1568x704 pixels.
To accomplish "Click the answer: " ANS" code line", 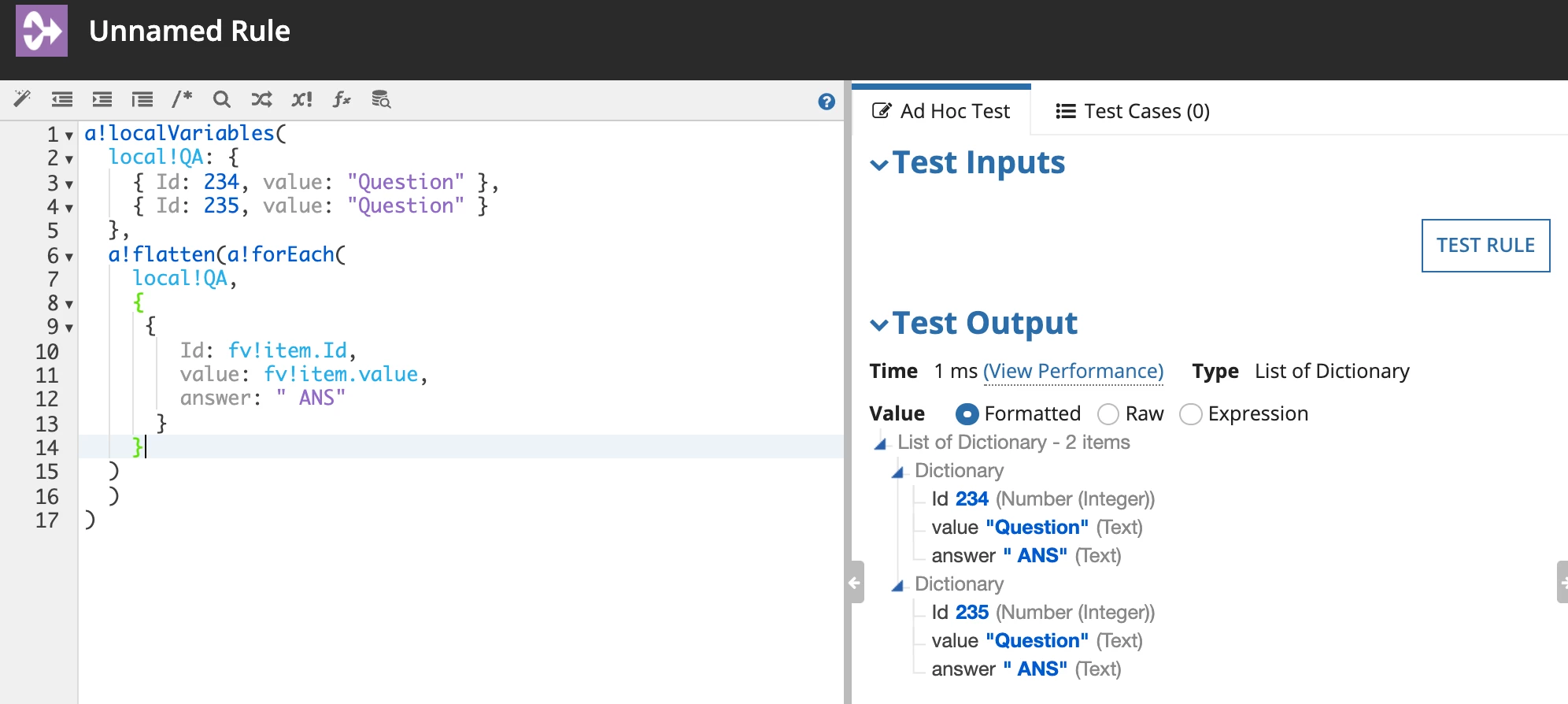I will pos(263,398).
